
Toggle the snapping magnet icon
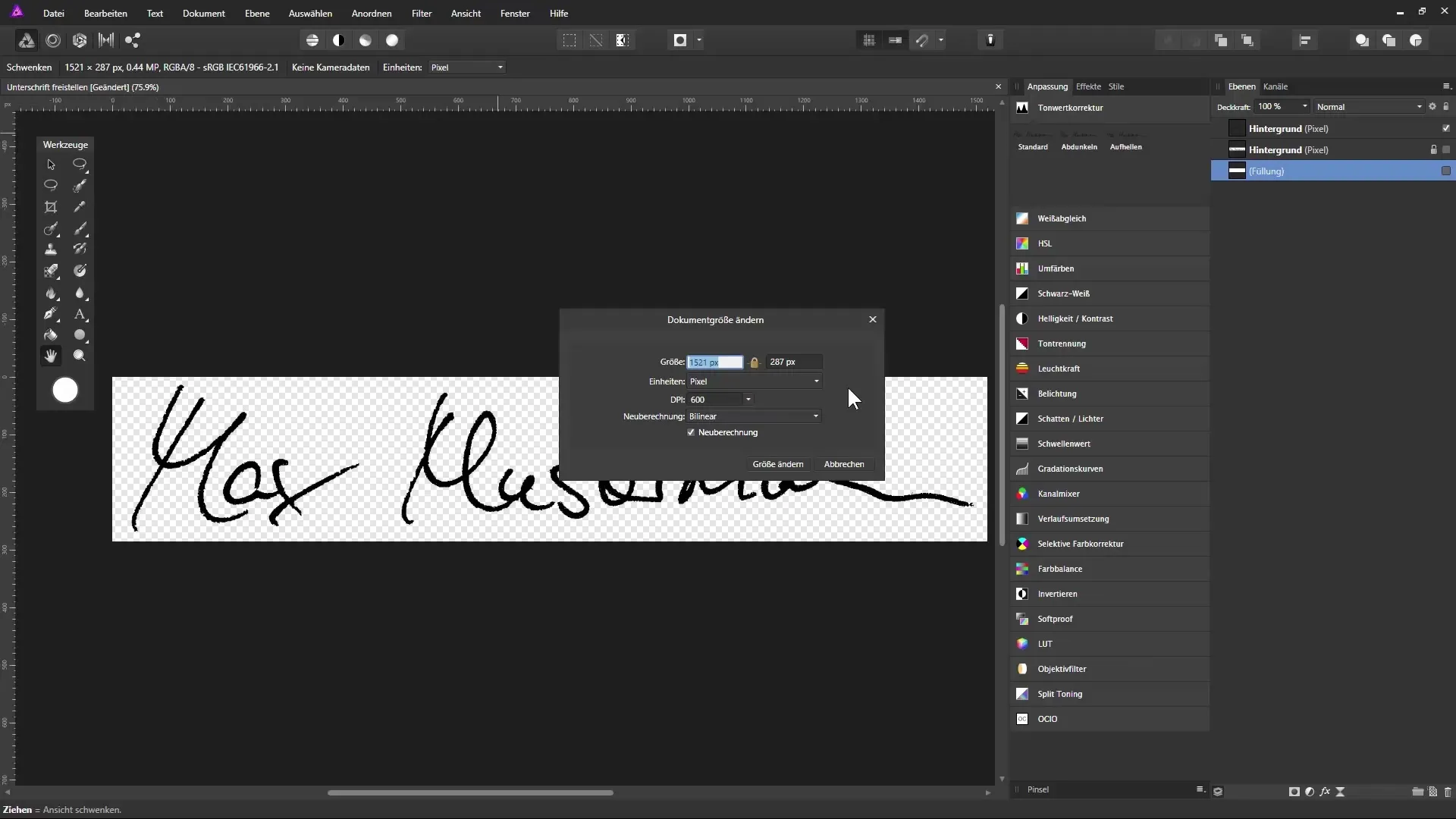(x=922, y=41)
